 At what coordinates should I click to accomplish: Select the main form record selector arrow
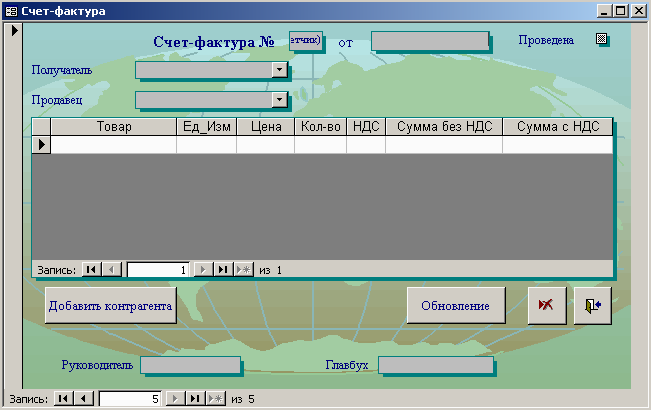[x=14, y=30]
